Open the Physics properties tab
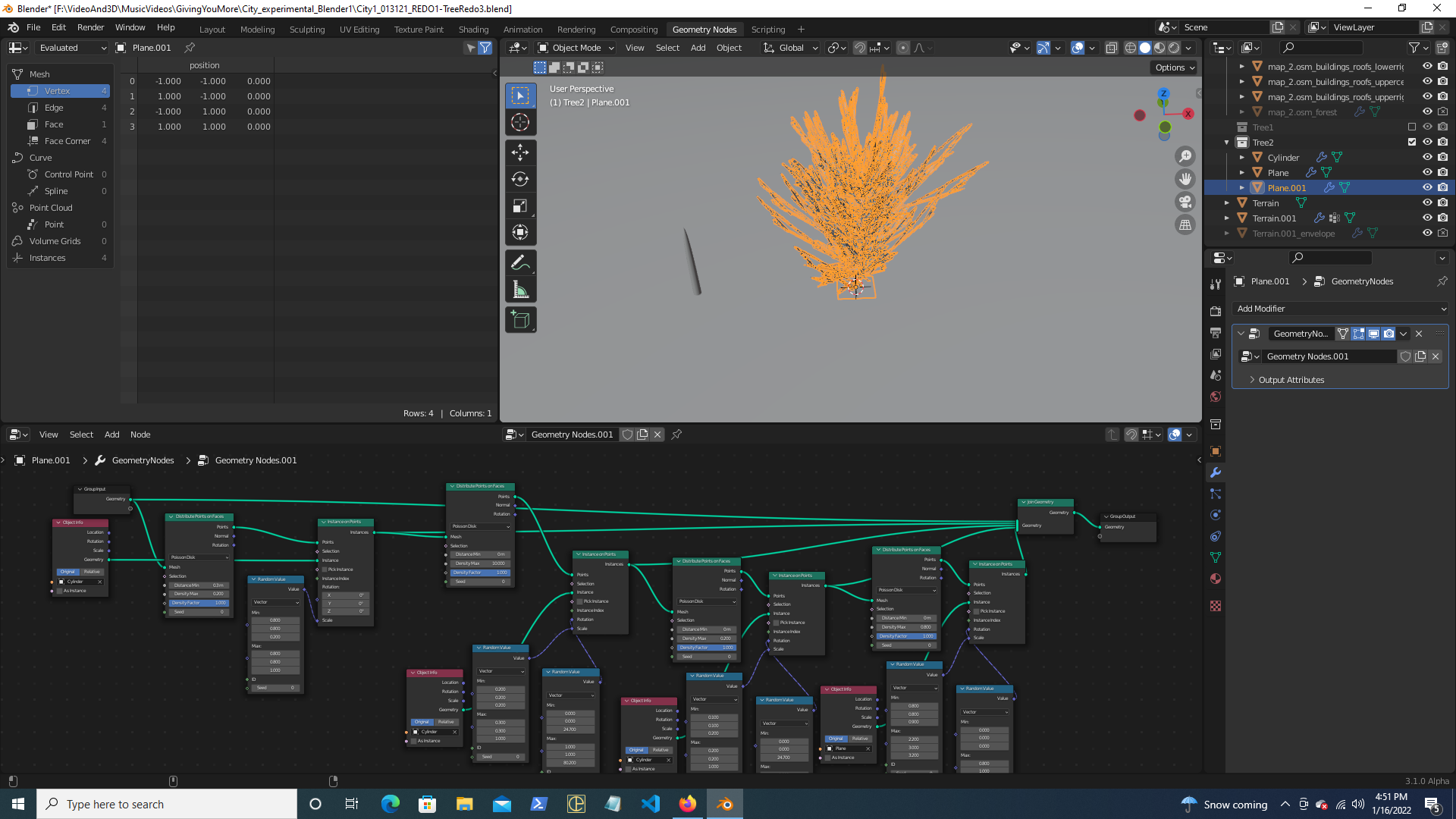1456x819 pixels. 1216,515
